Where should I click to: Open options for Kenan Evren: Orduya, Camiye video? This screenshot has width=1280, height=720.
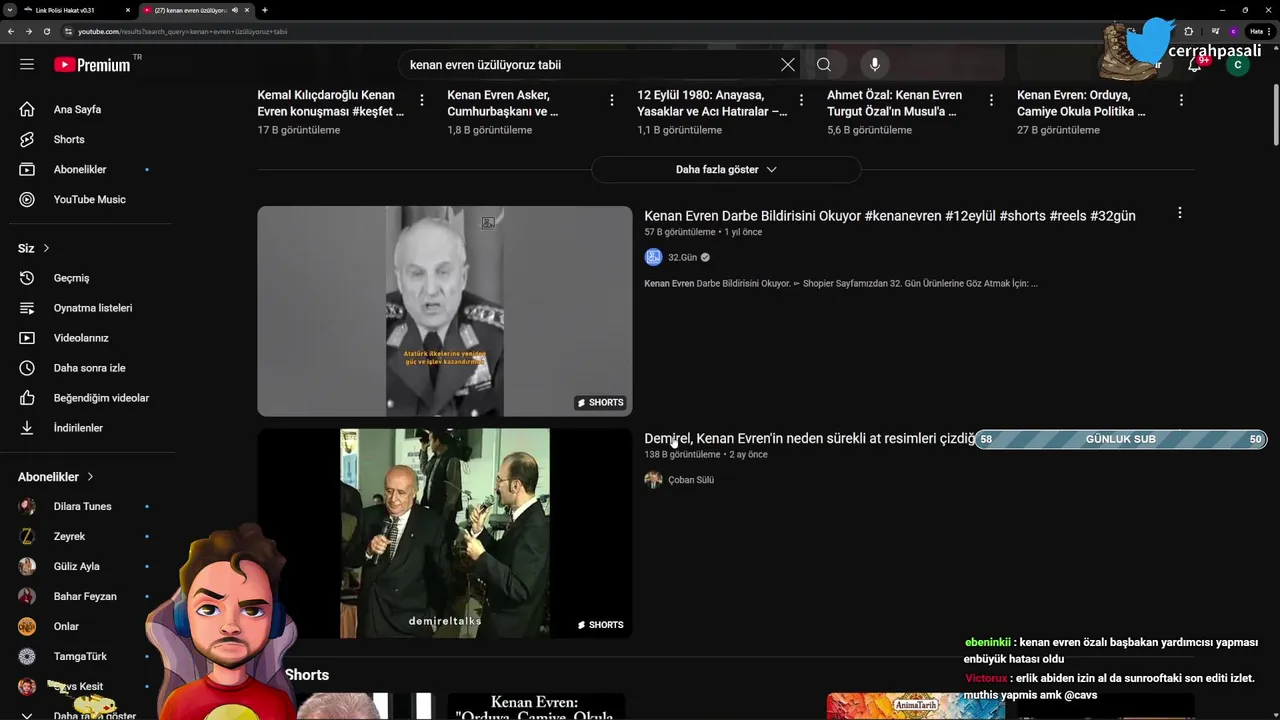(1181, 100)
